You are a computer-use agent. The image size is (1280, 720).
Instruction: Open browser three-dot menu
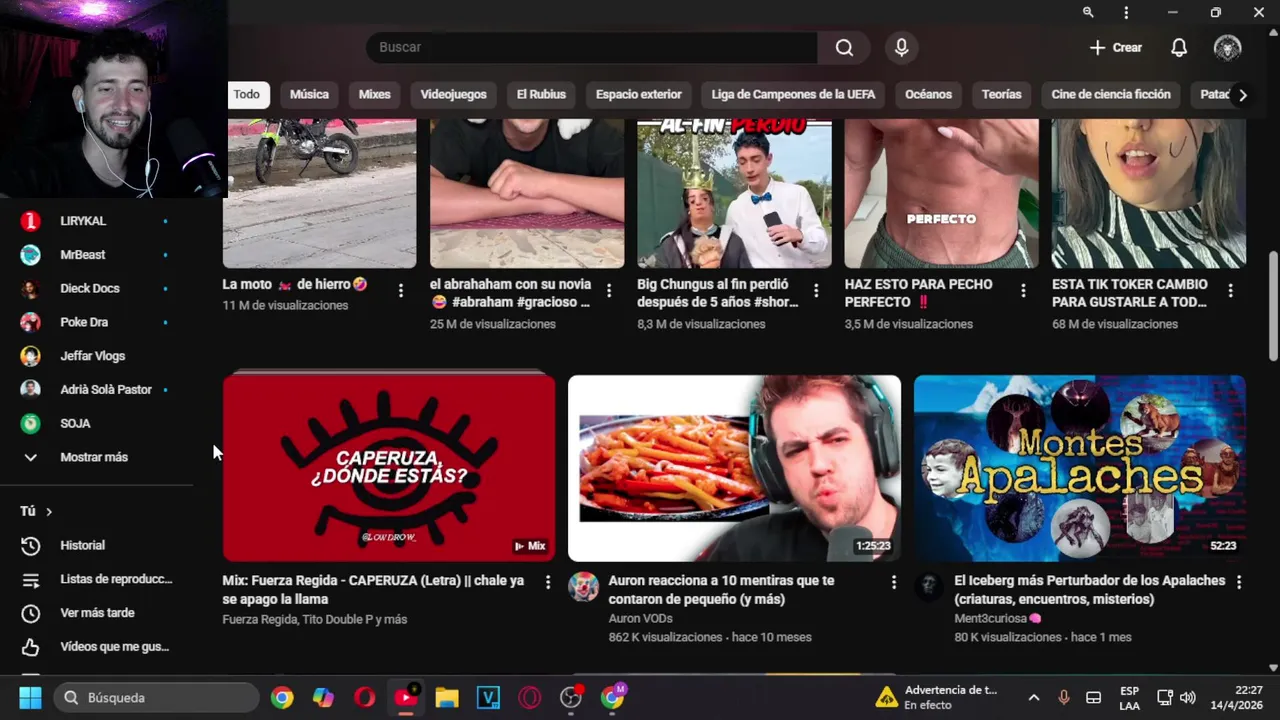coord(1126,12)
